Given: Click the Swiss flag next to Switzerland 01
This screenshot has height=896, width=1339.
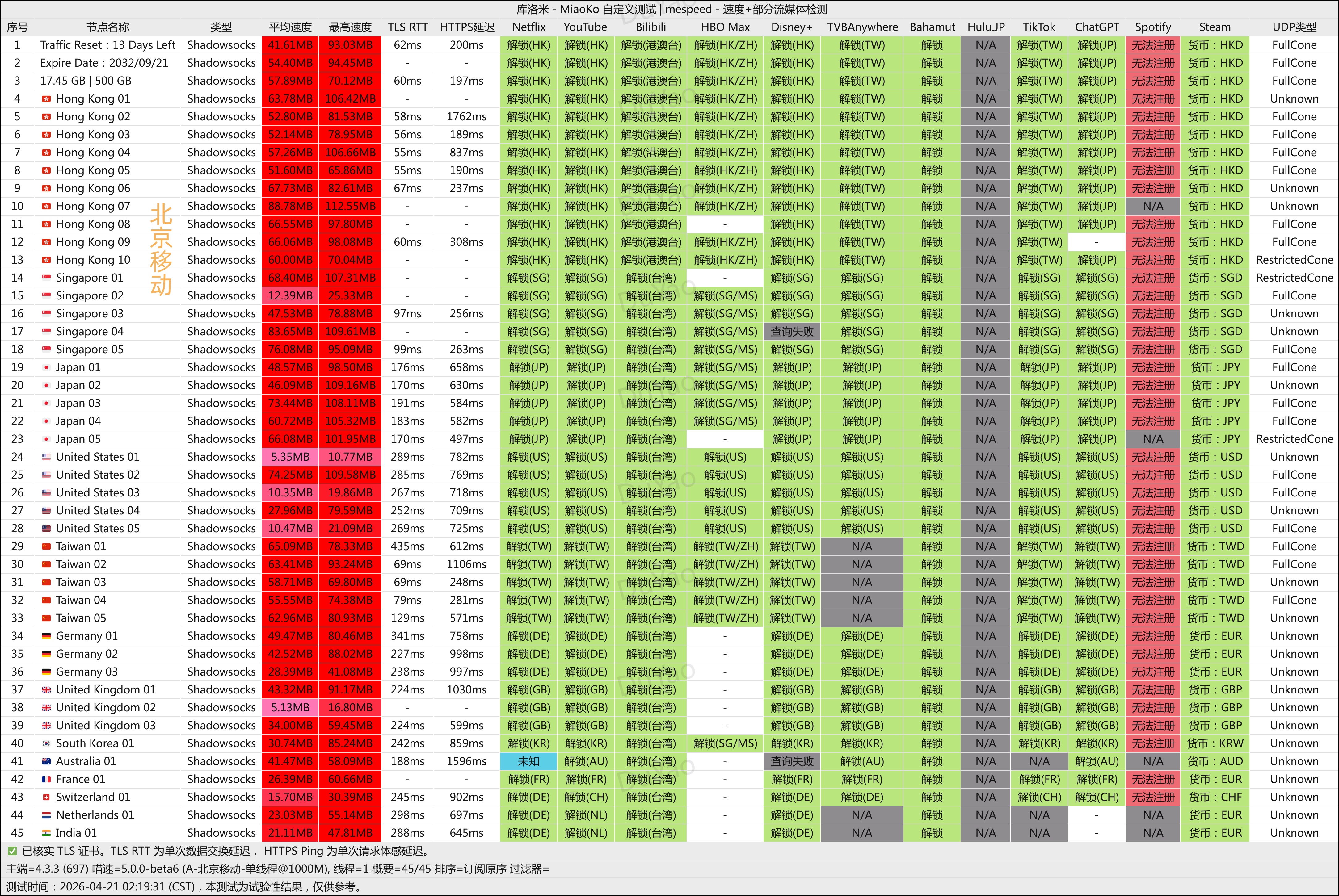Looking at the screenshot, I should [x=46, y=797].
